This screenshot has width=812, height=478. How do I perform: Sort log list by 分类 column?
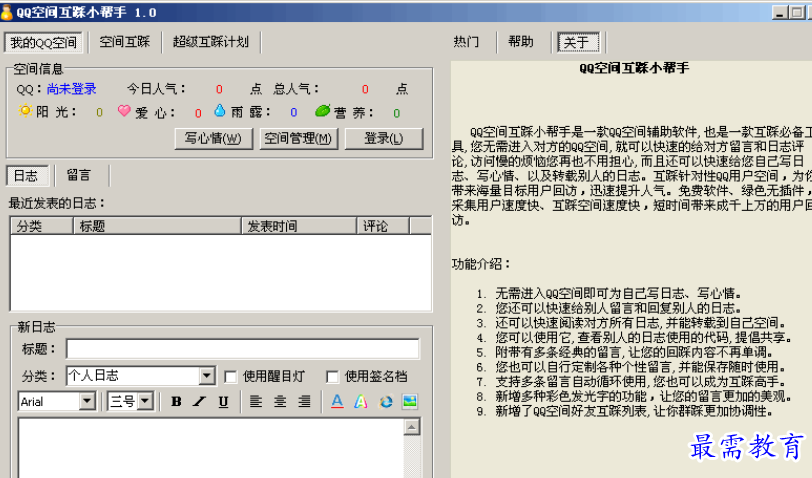(x=42, y=226)
